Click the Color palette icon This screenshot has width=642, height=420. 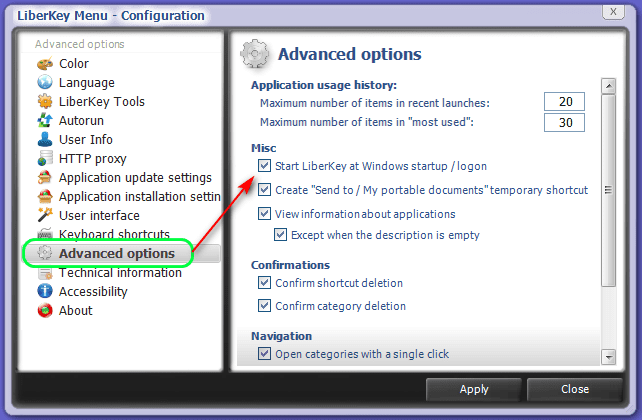[45, 63]
